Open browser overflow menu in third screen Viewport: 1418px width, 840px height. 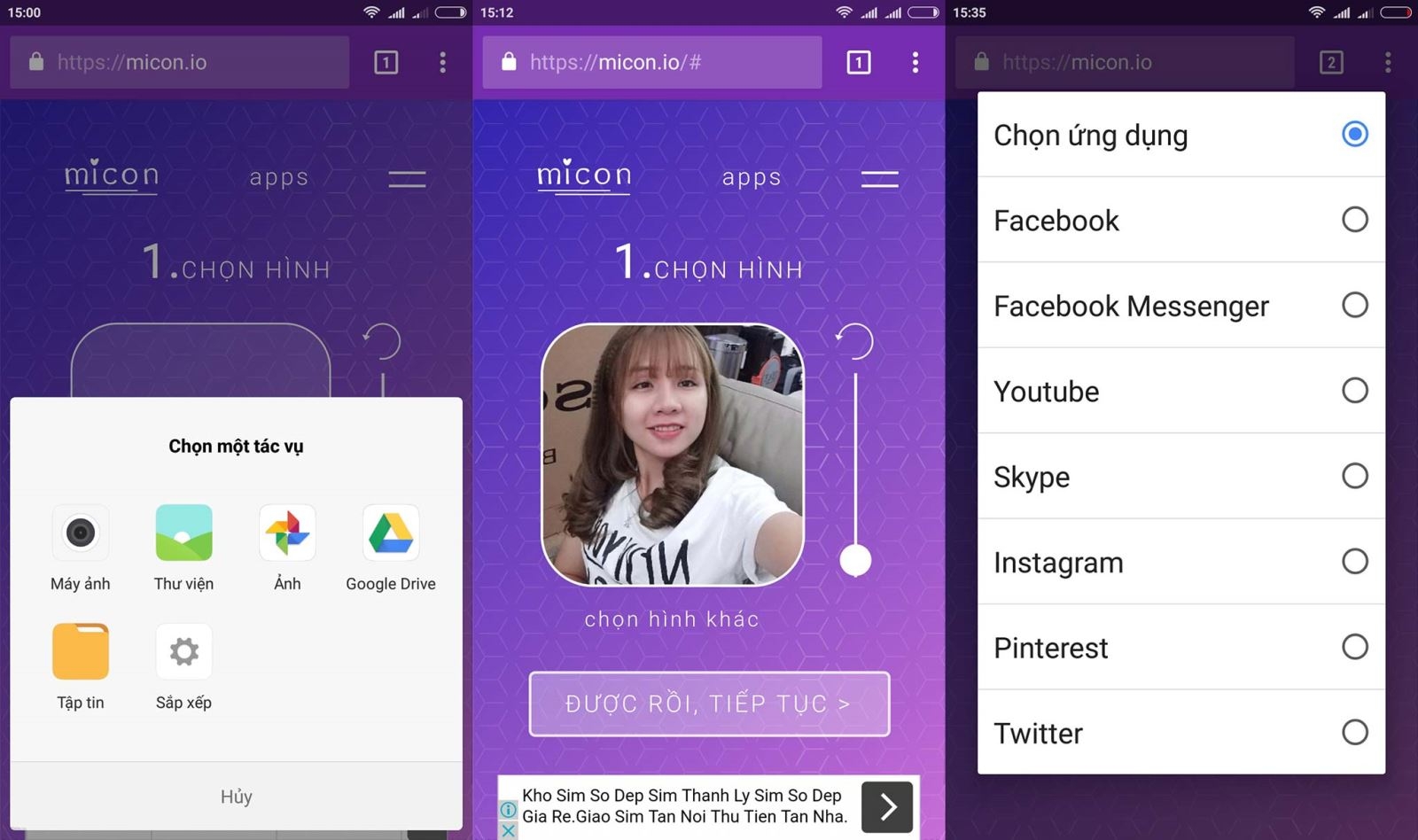click(1388, 62)
